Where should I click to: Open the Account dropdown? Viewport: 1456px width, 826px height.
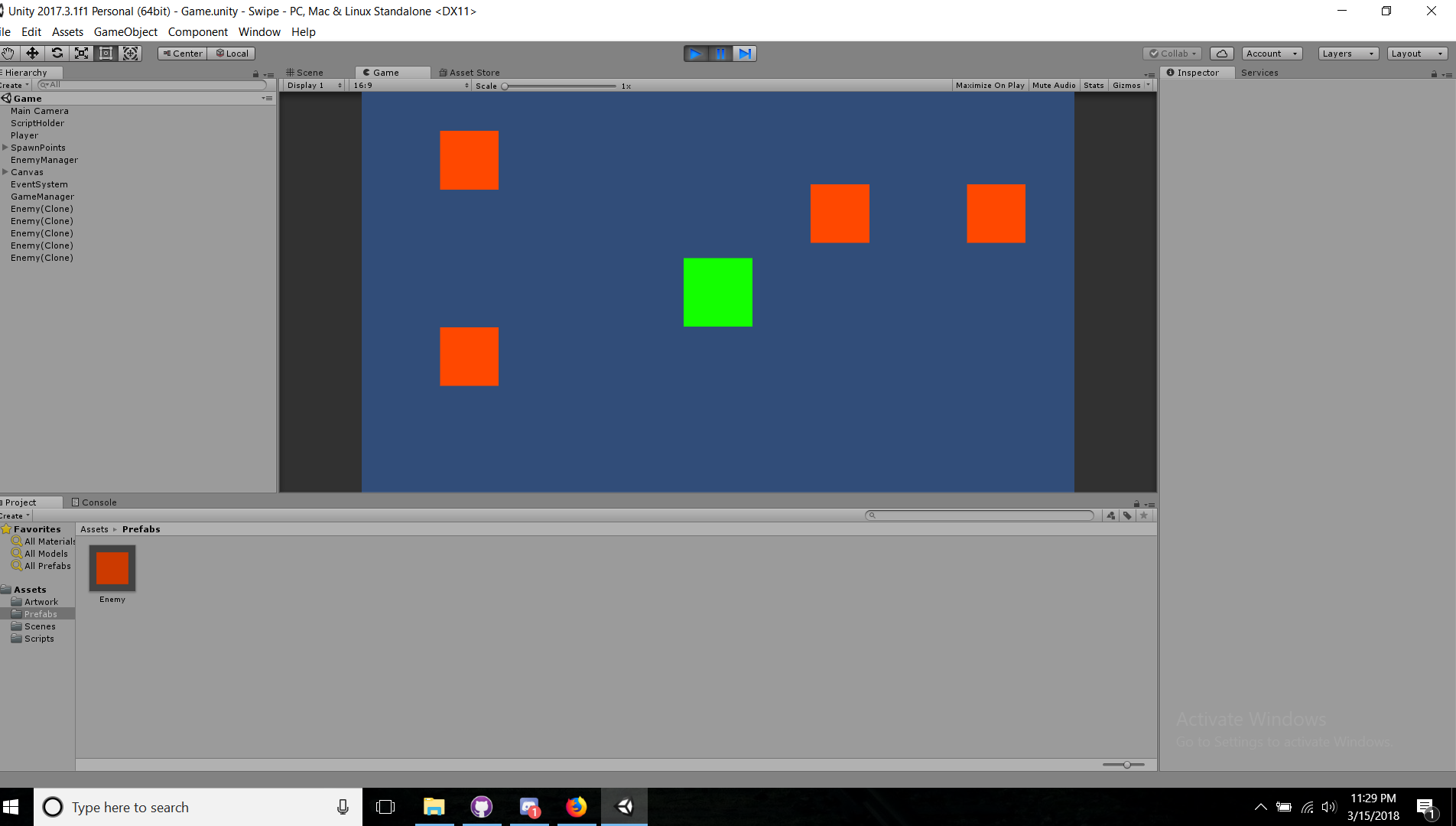pos(1272,54)
